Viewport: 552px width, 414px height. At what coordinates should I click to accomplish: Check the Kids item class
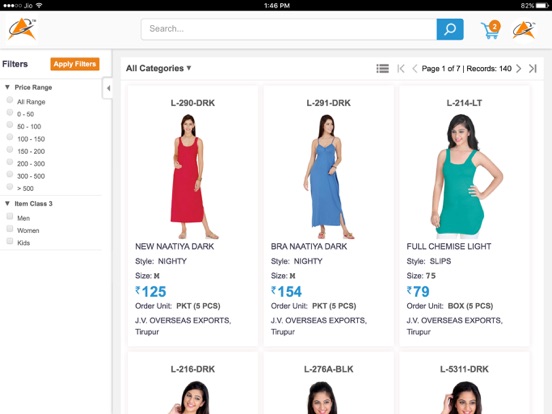[10, 241]
